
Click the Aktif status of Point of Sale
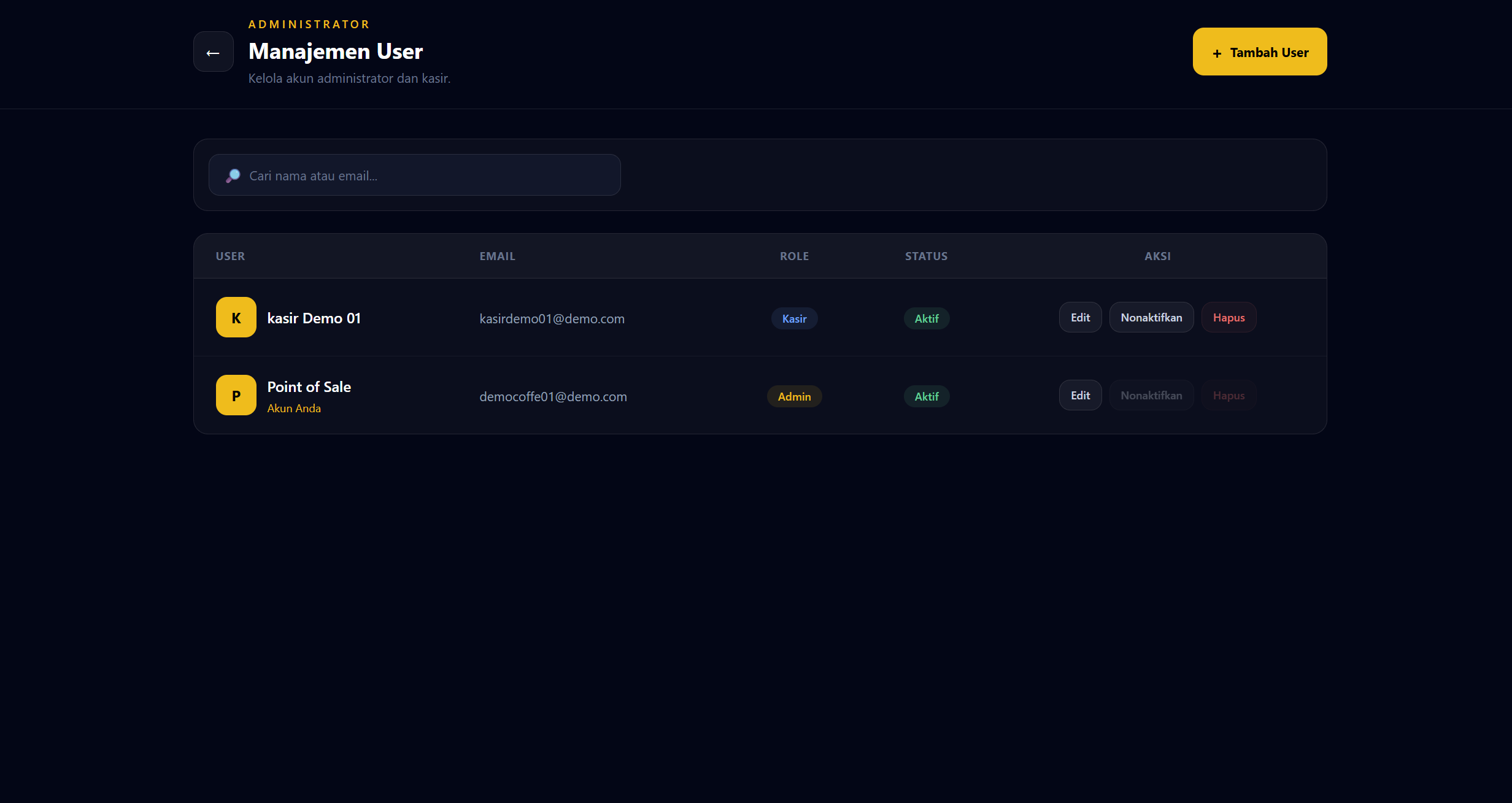tap(927, 396)
